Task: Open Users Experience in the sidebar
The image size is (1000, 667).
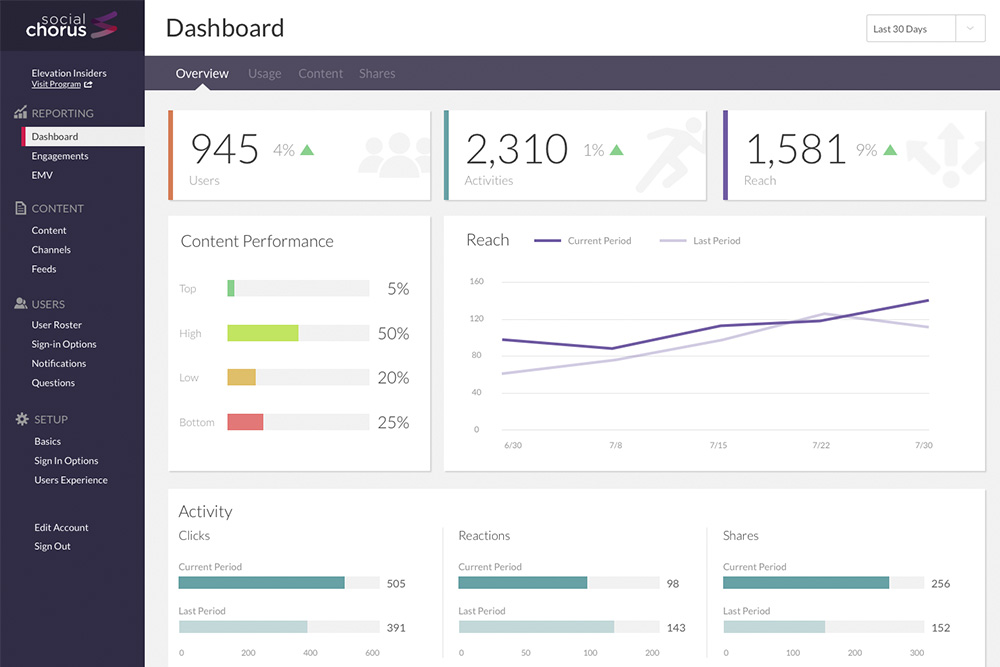Action: (x=71, y=480)
